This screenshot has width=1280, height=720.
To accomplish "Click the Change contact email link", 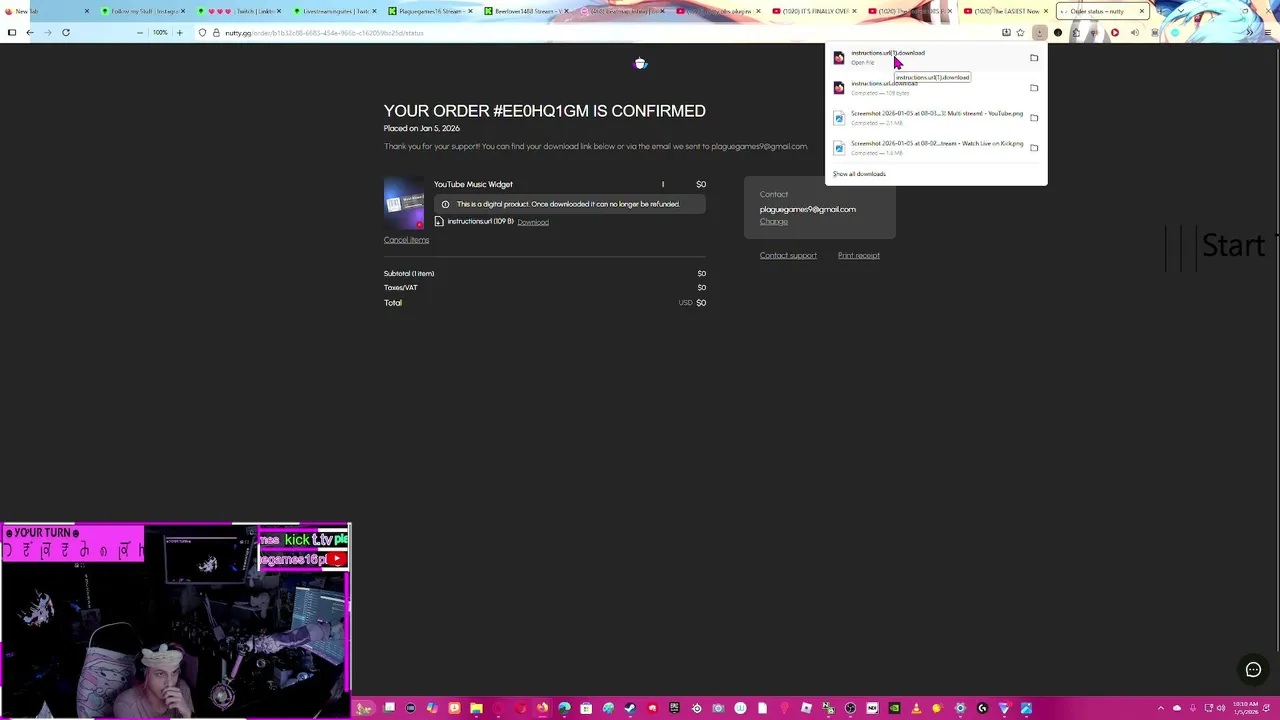I will [773, 222].
